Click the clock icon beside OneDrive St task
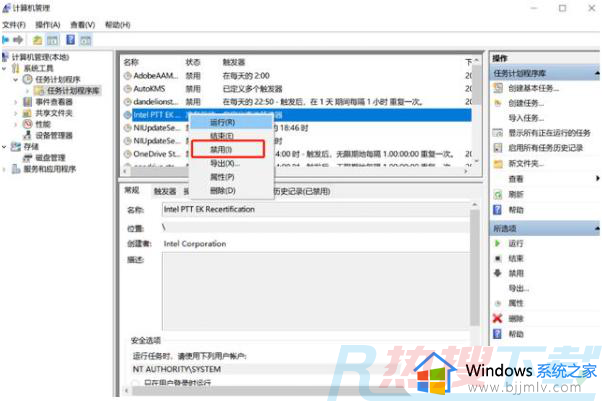 pos(127,154)
